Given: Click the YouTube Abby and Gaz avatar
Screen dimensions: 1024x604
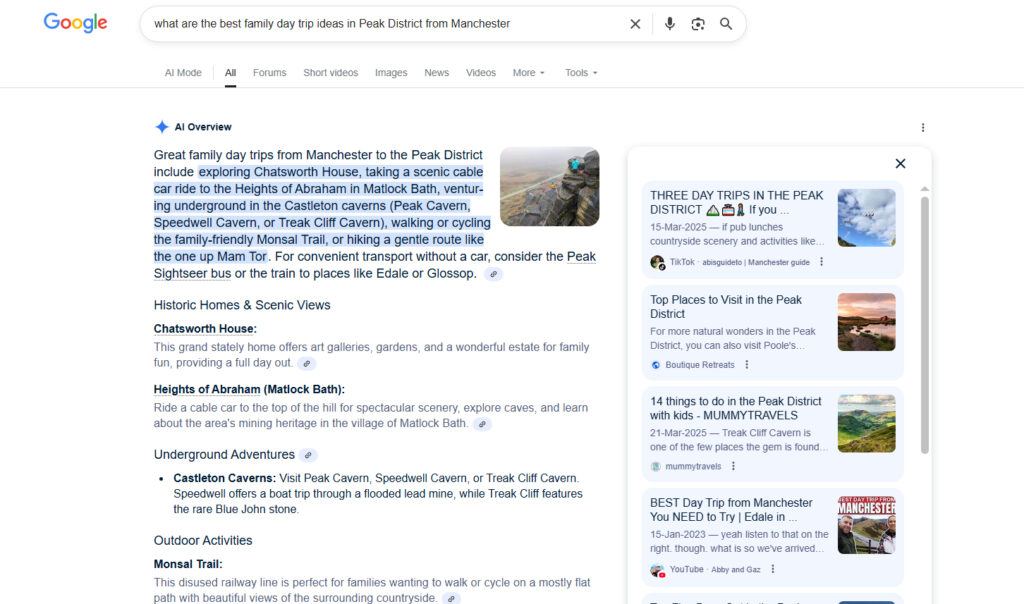Looking at the screenshot, I should 657,570.
